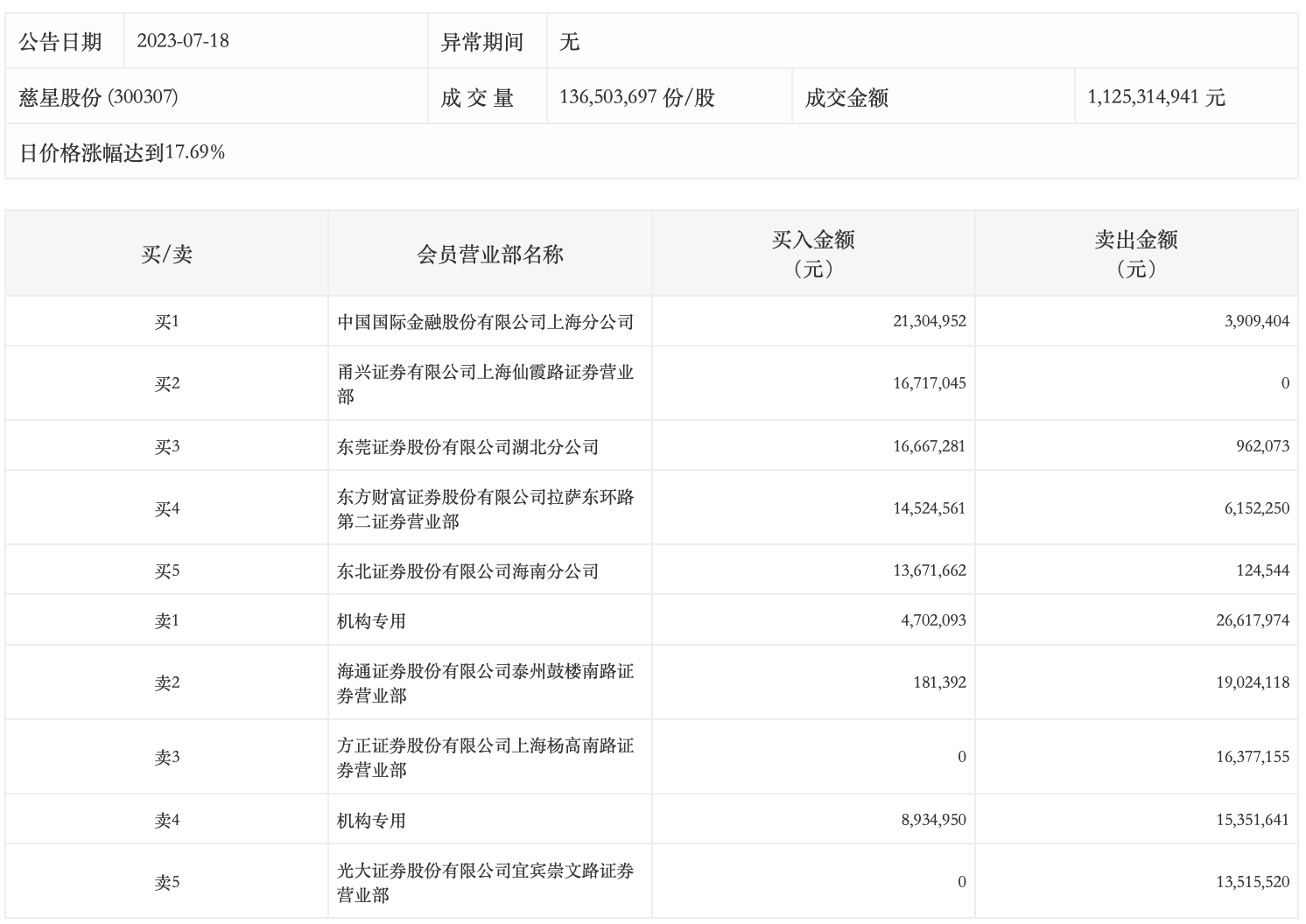The height and width of the screenshot is (924, 1306).
Task: Open 中国国际金融股份有限公司上海分公司 entry
Action: pos(485,322)
